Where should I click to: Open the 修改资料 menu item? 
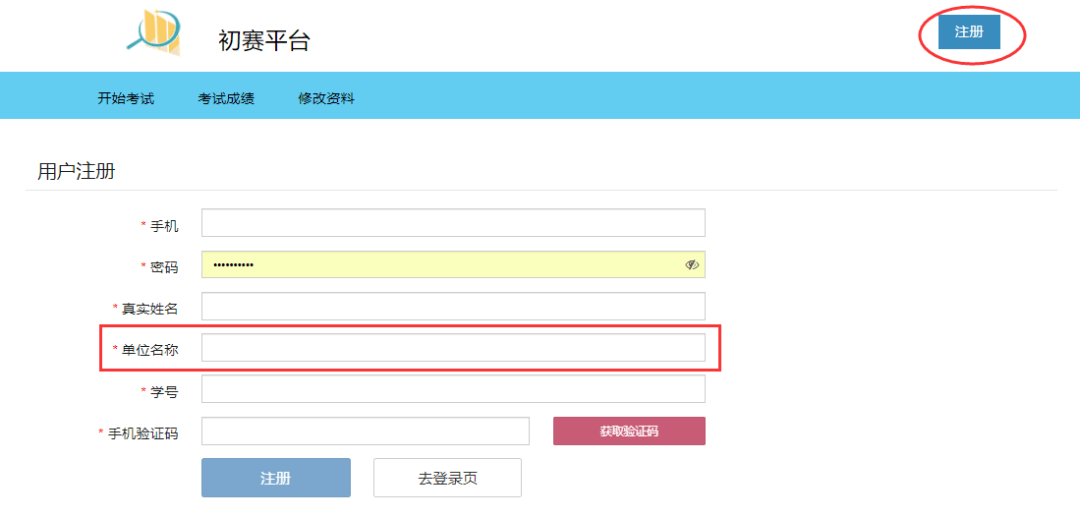pyautogui.click(x=326, y=98)
